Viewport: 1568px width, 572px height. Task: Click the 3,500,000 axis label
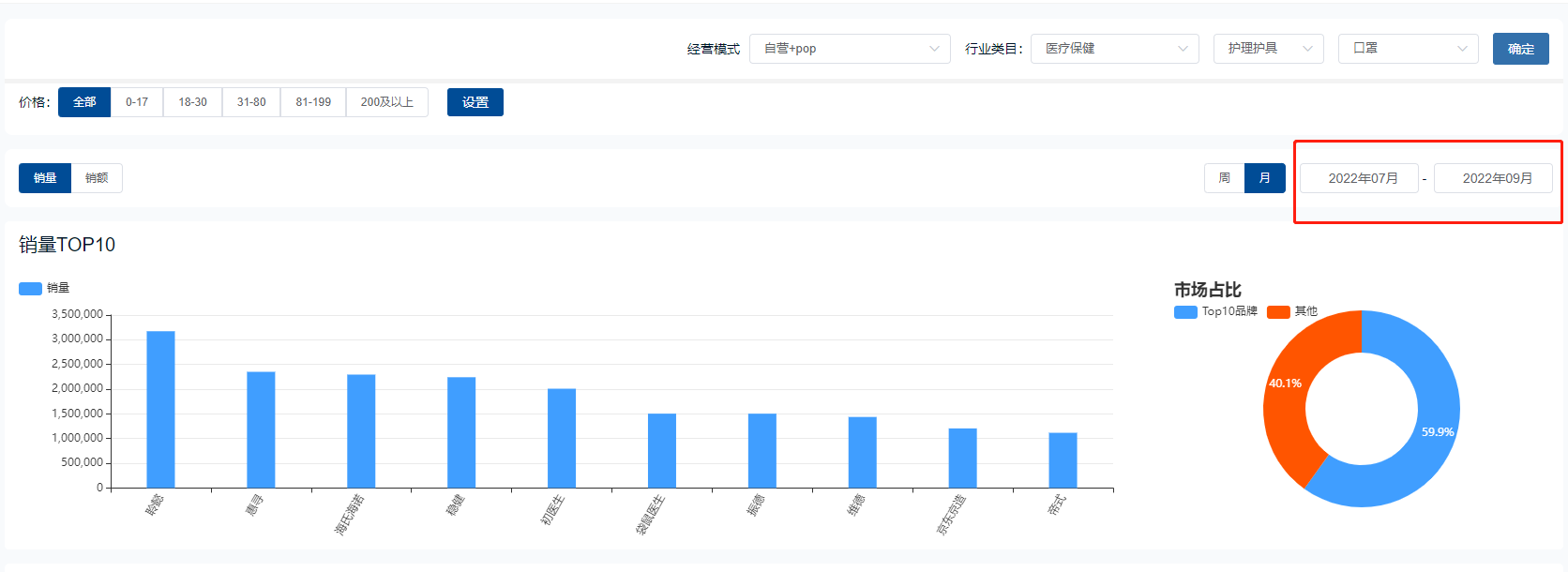point(77,314)
